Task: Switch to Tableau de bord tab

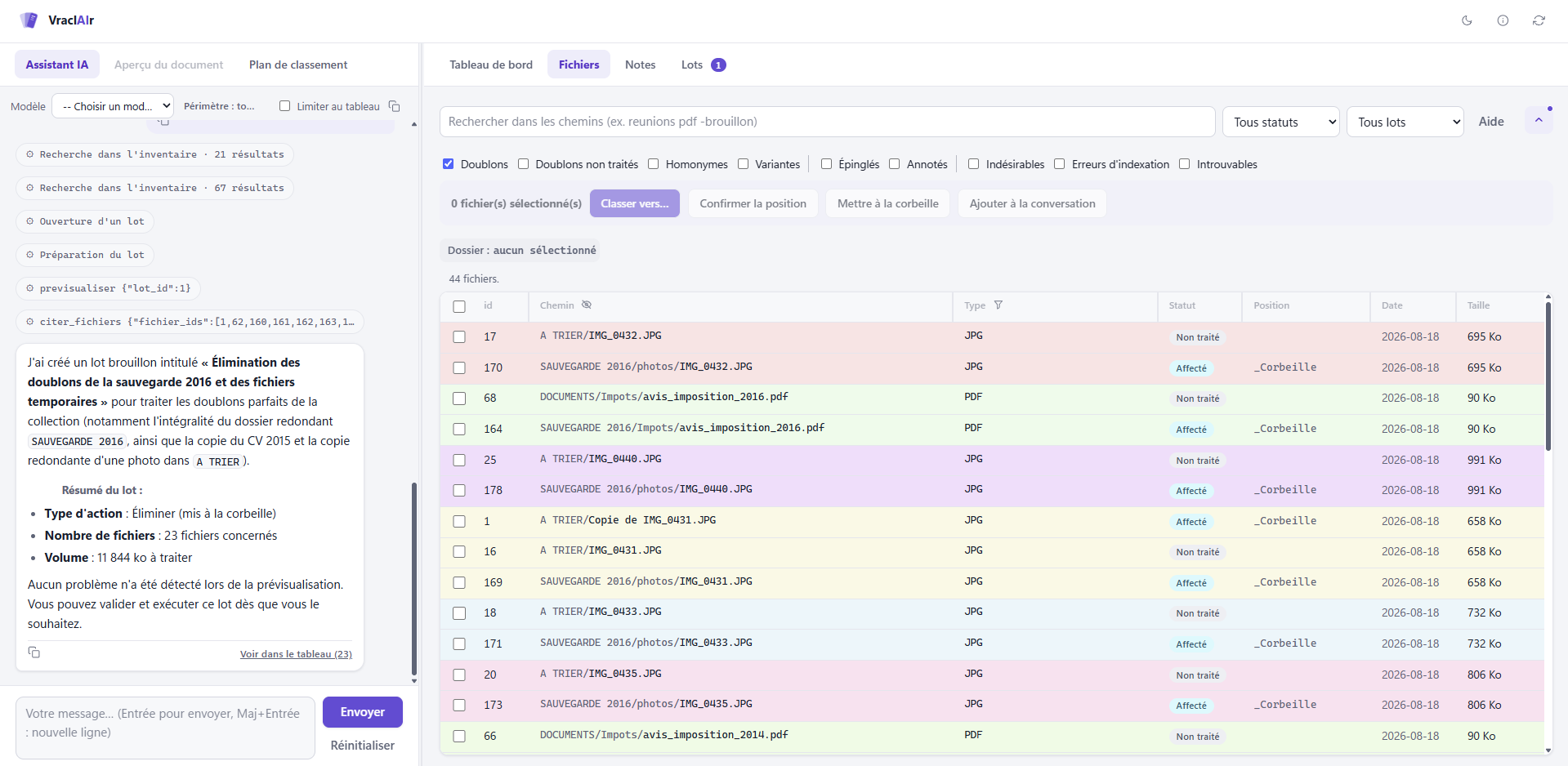Action: pyautogui.click(x=491, y=65)
